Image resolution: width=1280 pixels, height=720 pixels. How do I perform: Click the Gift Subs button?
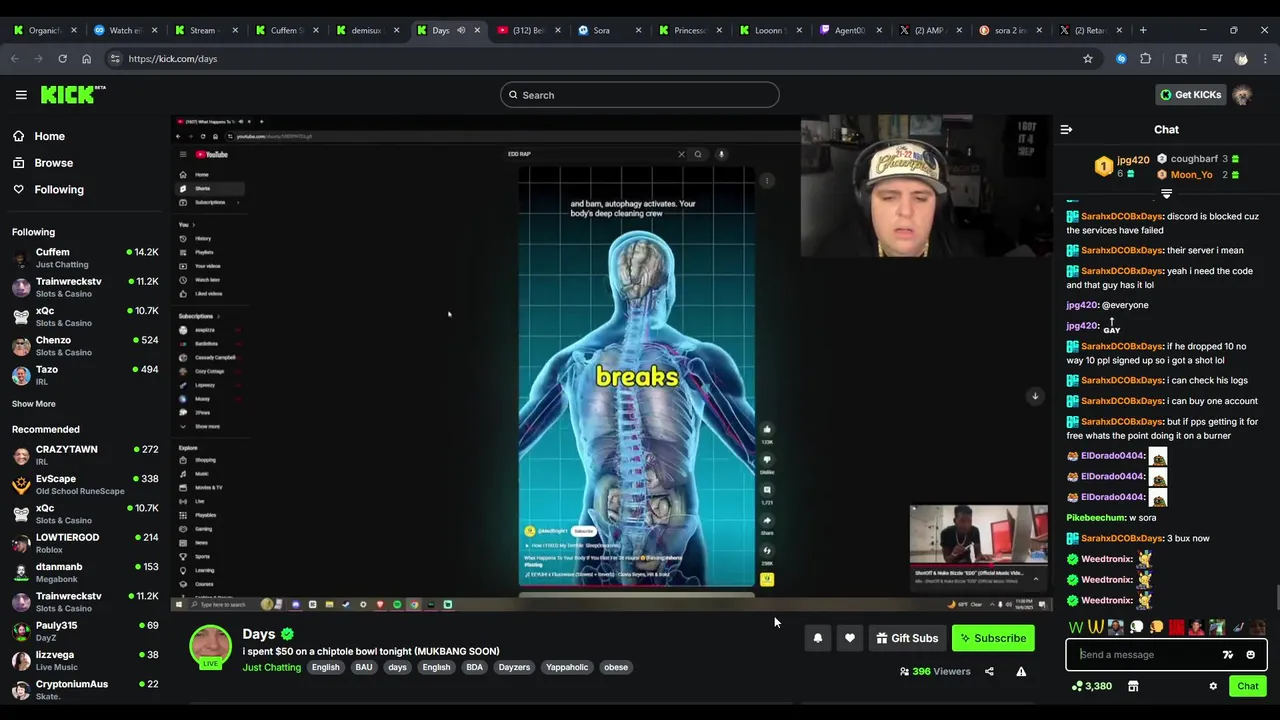[x=907, y=638]
